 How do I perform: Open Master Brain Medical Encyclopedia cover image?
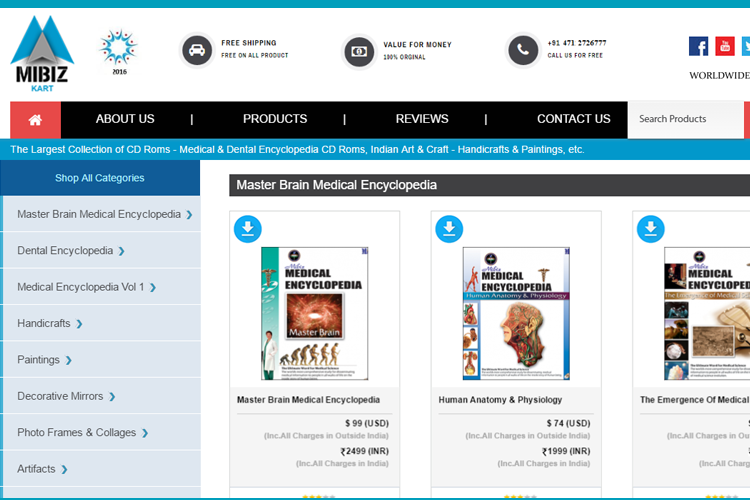[x=315, y=313]
